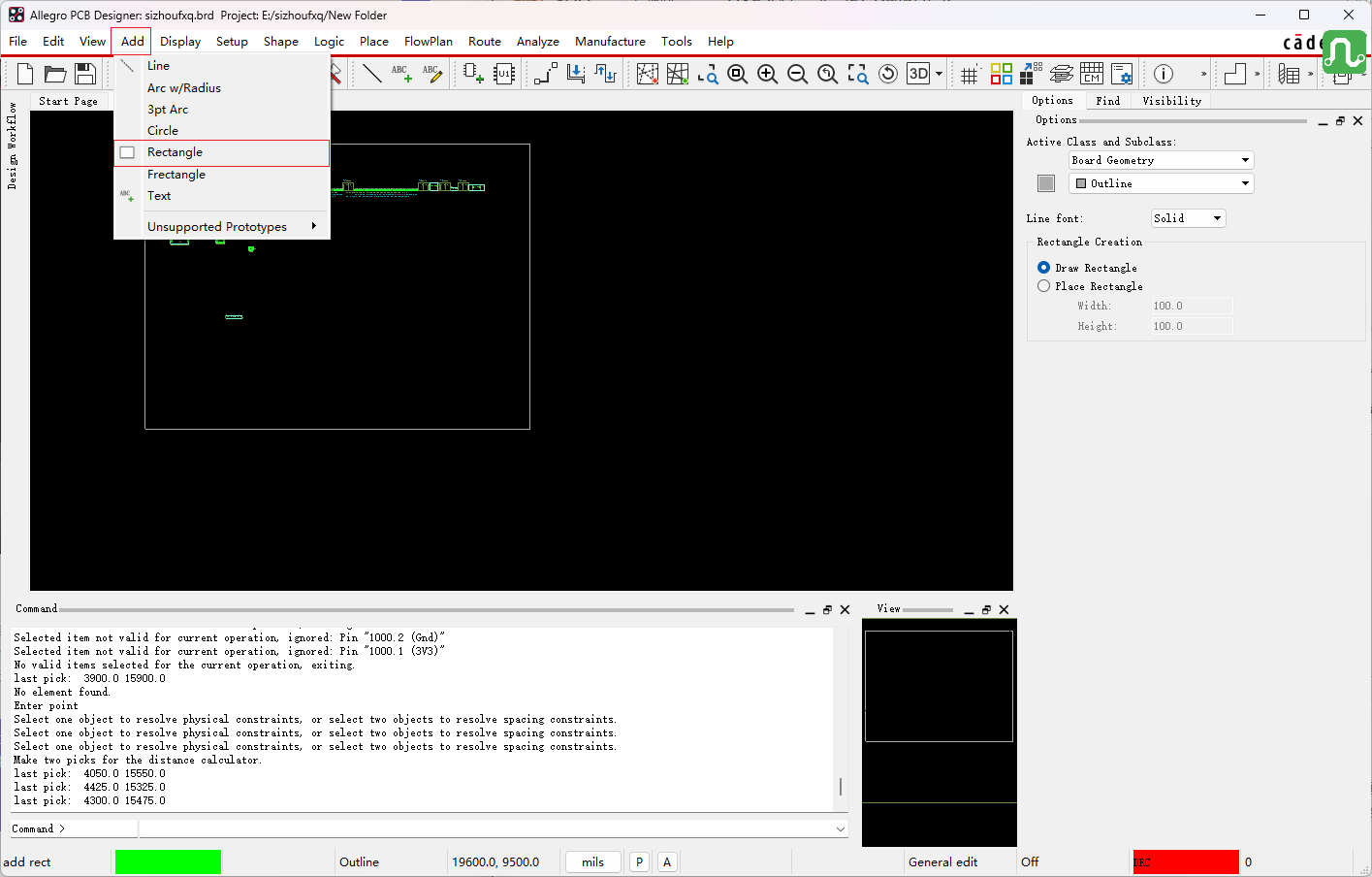Select the Draw Rectangle radio button

(x=1043, y=268)
